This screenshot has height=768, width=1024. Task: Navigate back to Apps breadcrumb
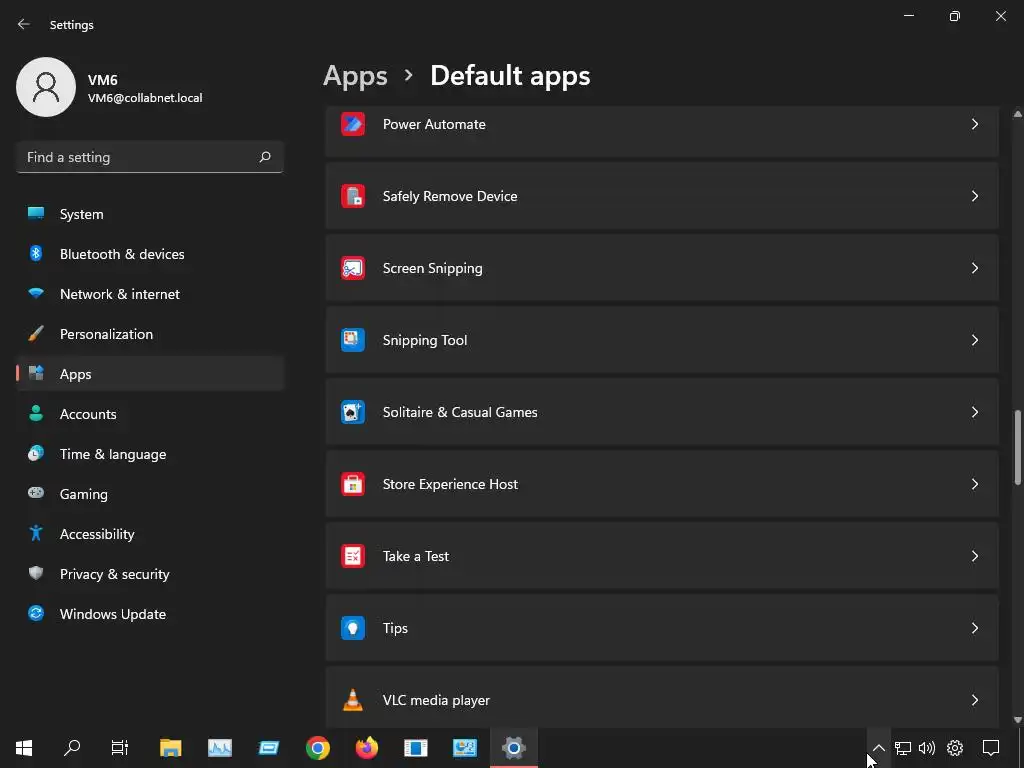click(355, 76)
